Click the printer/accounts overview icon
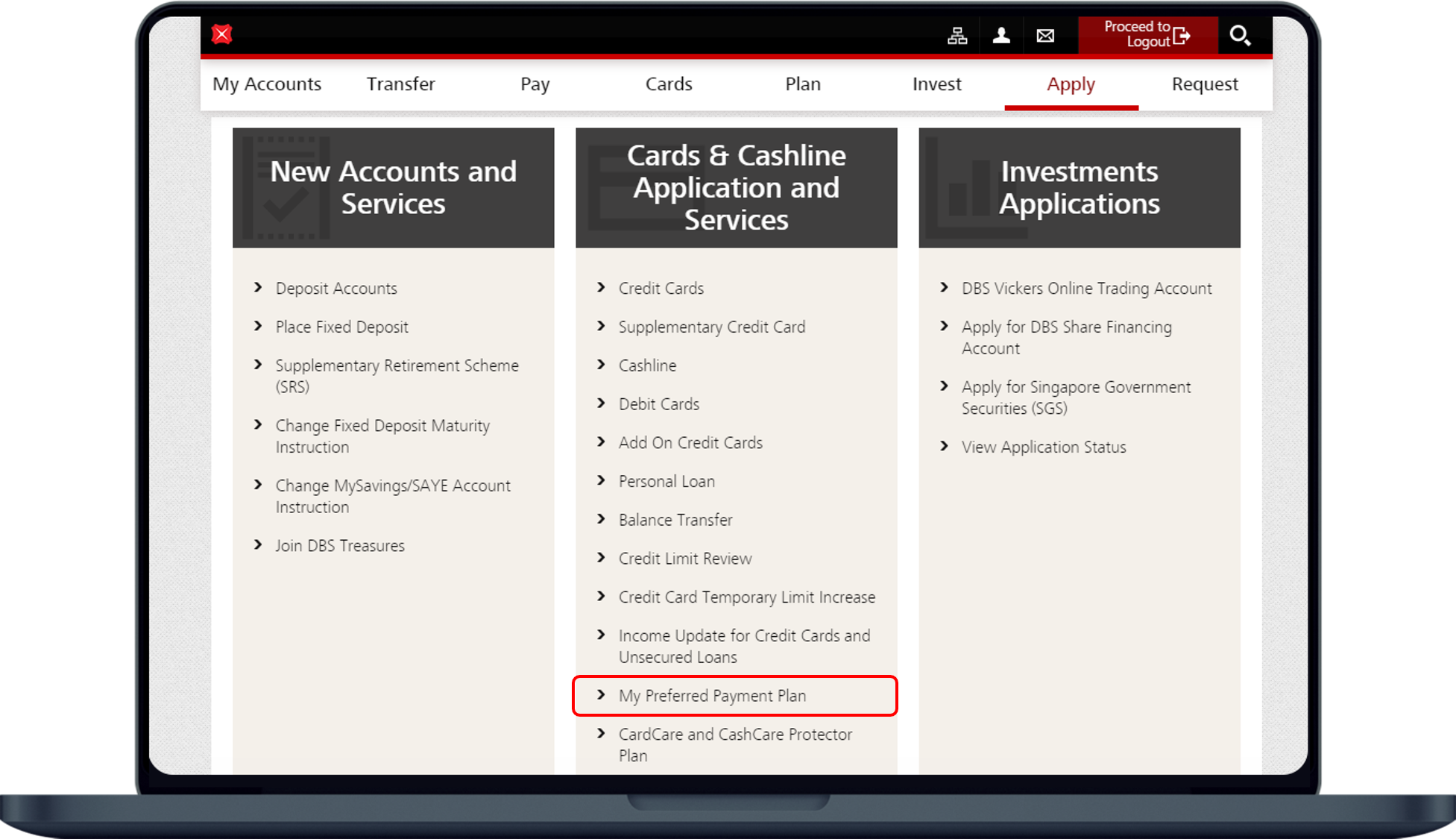Screen dimensions: 1456x839 coord(957,35)
